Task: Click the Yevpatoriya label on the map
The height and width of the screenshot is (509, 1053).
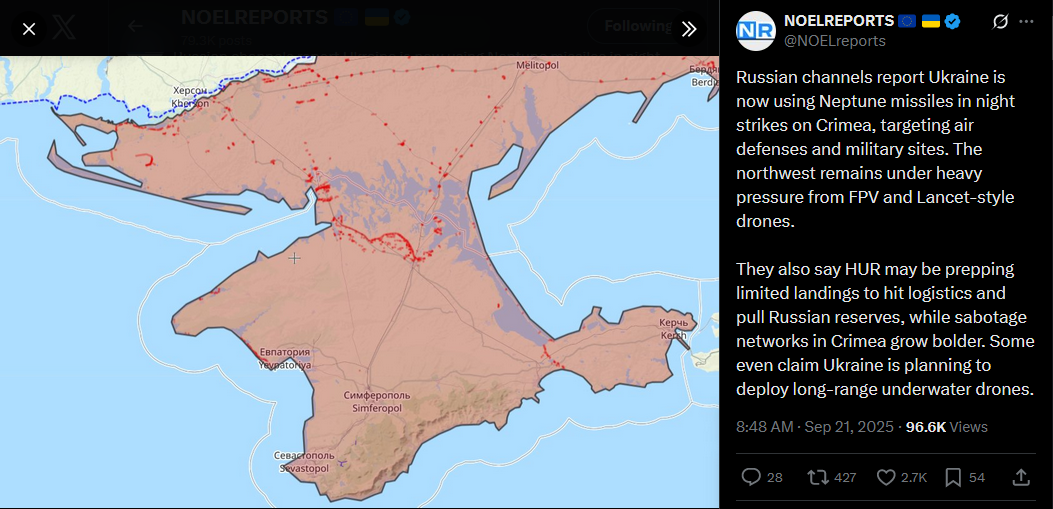Action: click(285, 359)
